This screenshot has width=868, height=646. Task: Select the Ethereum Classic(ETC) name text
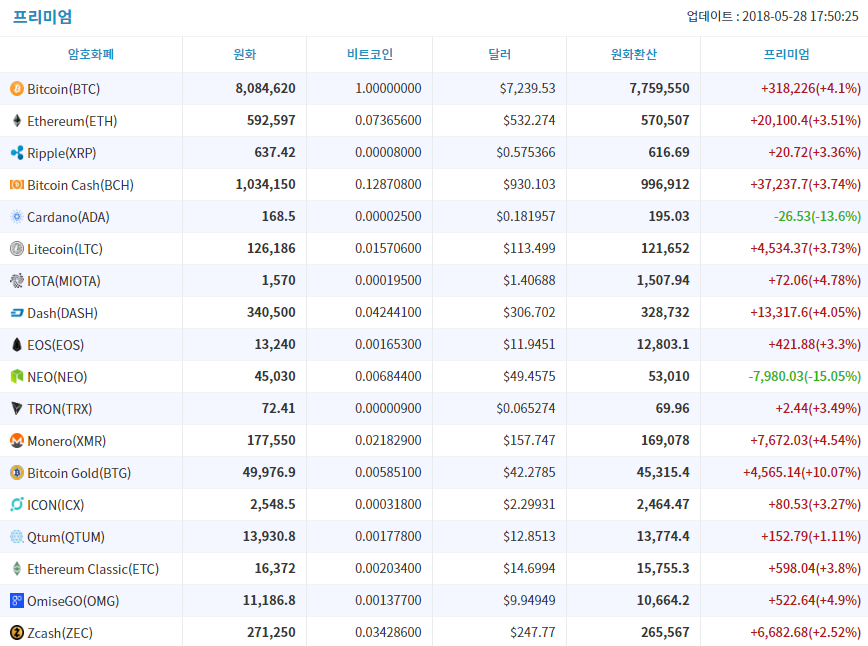click(x=94, y=569)
